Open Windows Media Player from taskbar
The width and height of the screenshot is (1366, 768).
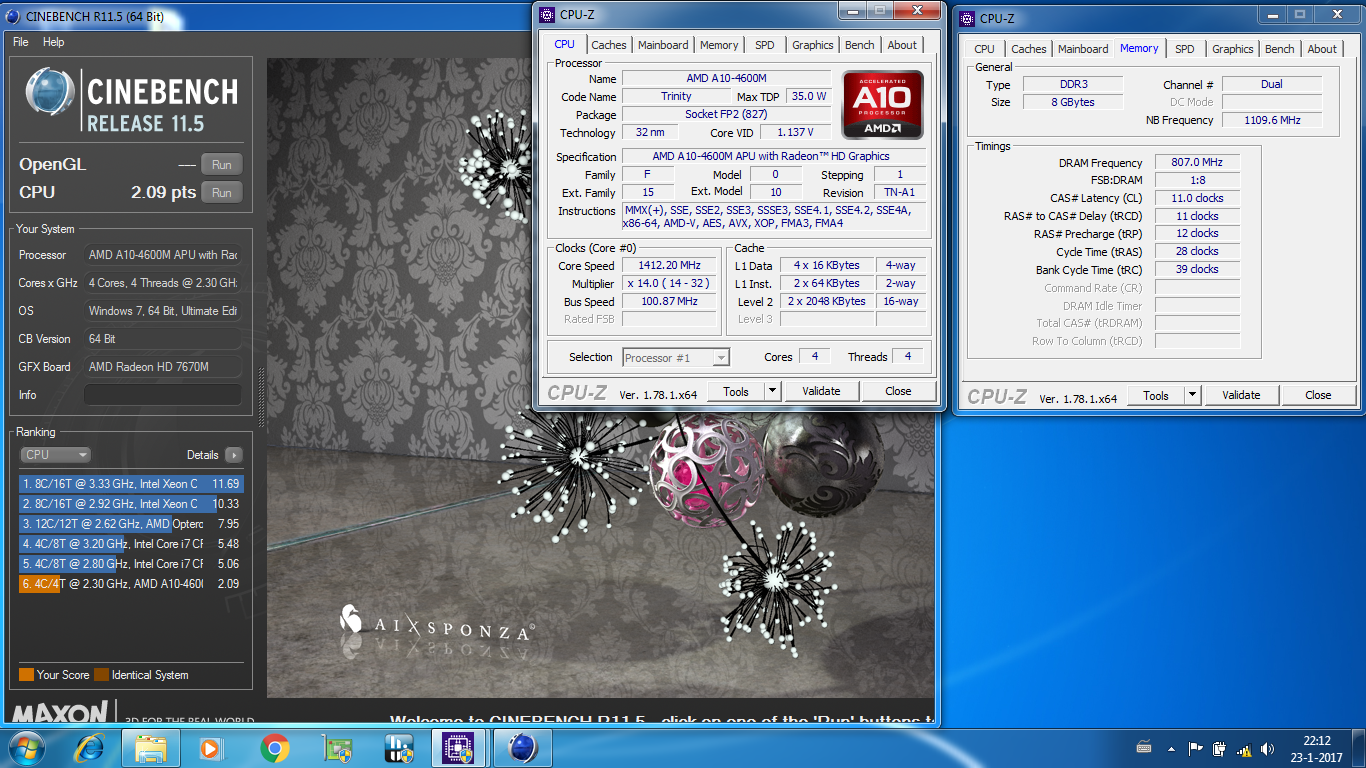pos(213,748)
